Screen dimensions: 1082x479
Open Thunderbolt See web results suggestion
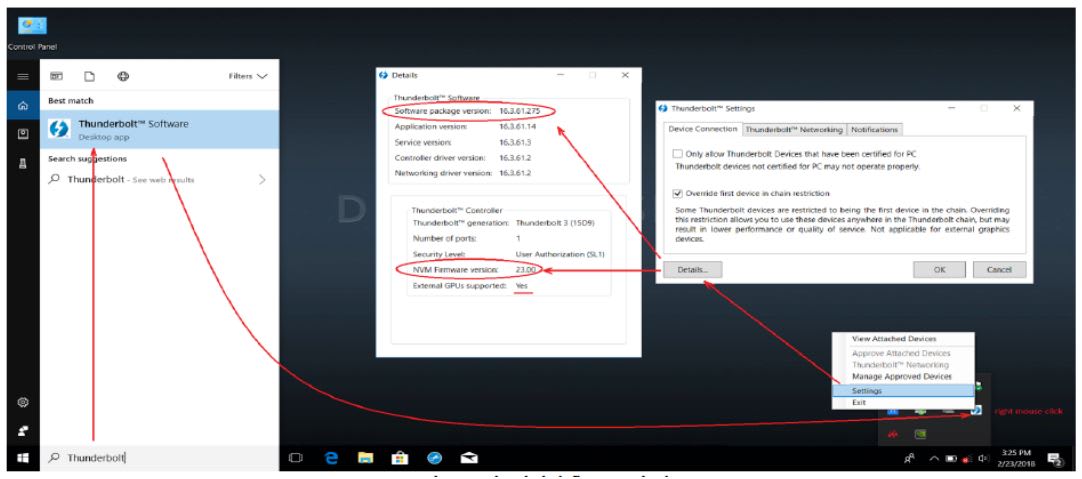tap(159, 179)
